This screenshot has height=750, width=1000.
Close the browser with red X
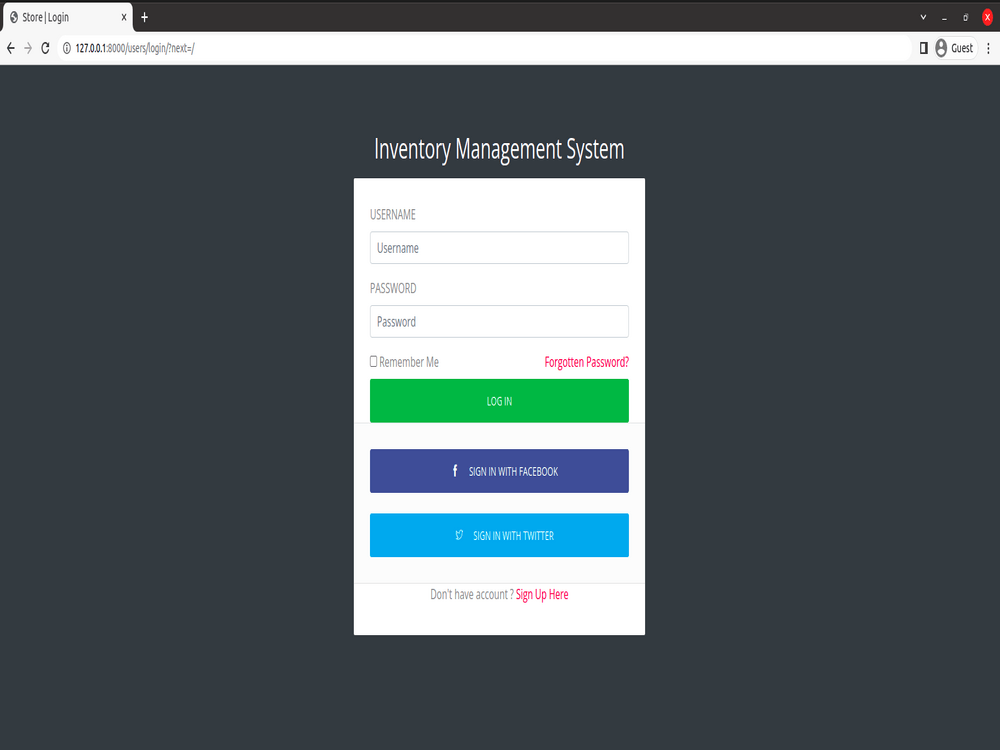[x=987, y=17]
